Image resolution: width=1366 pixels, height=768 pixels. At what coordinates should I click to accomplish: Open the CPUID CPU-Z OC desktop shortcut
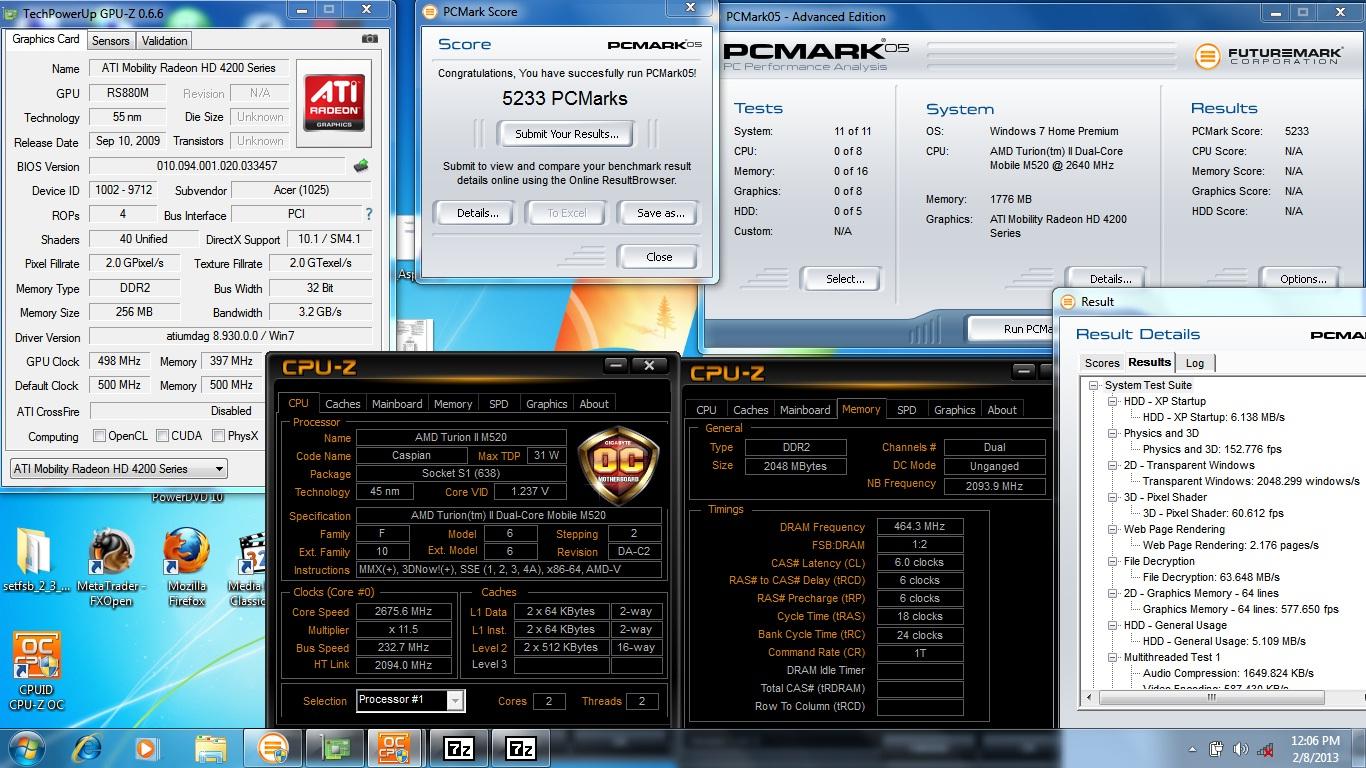point(35,670)
